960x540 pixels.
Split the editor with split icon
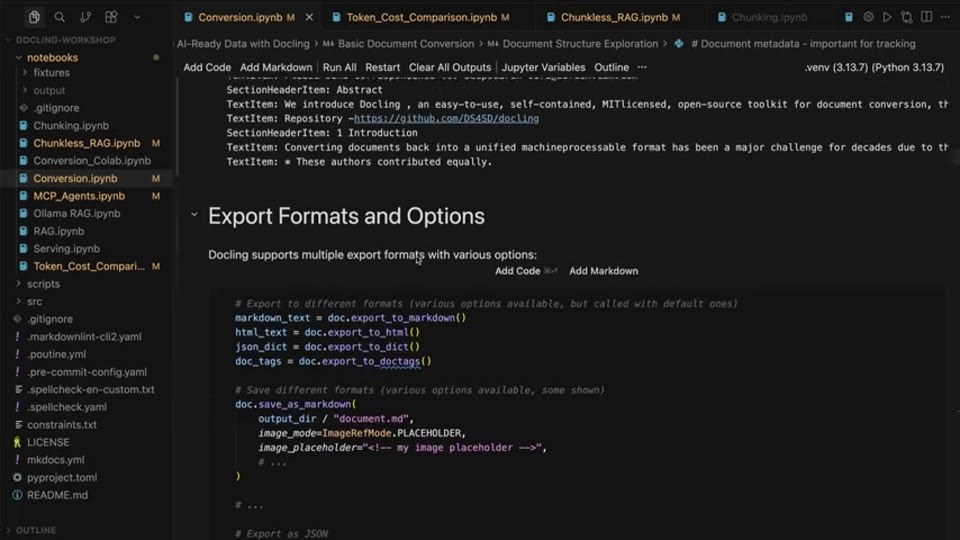click(926, 17)
